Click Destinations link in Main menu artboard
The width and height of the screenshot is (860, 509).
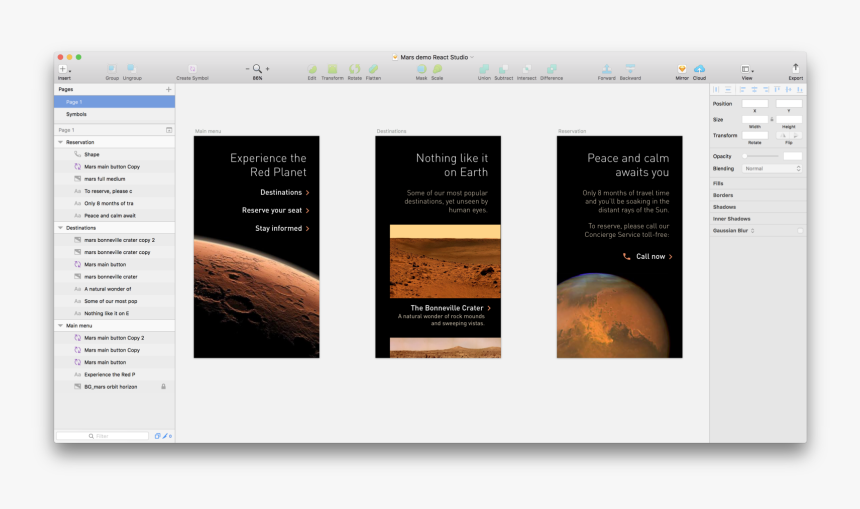click(x=285, y=193)
